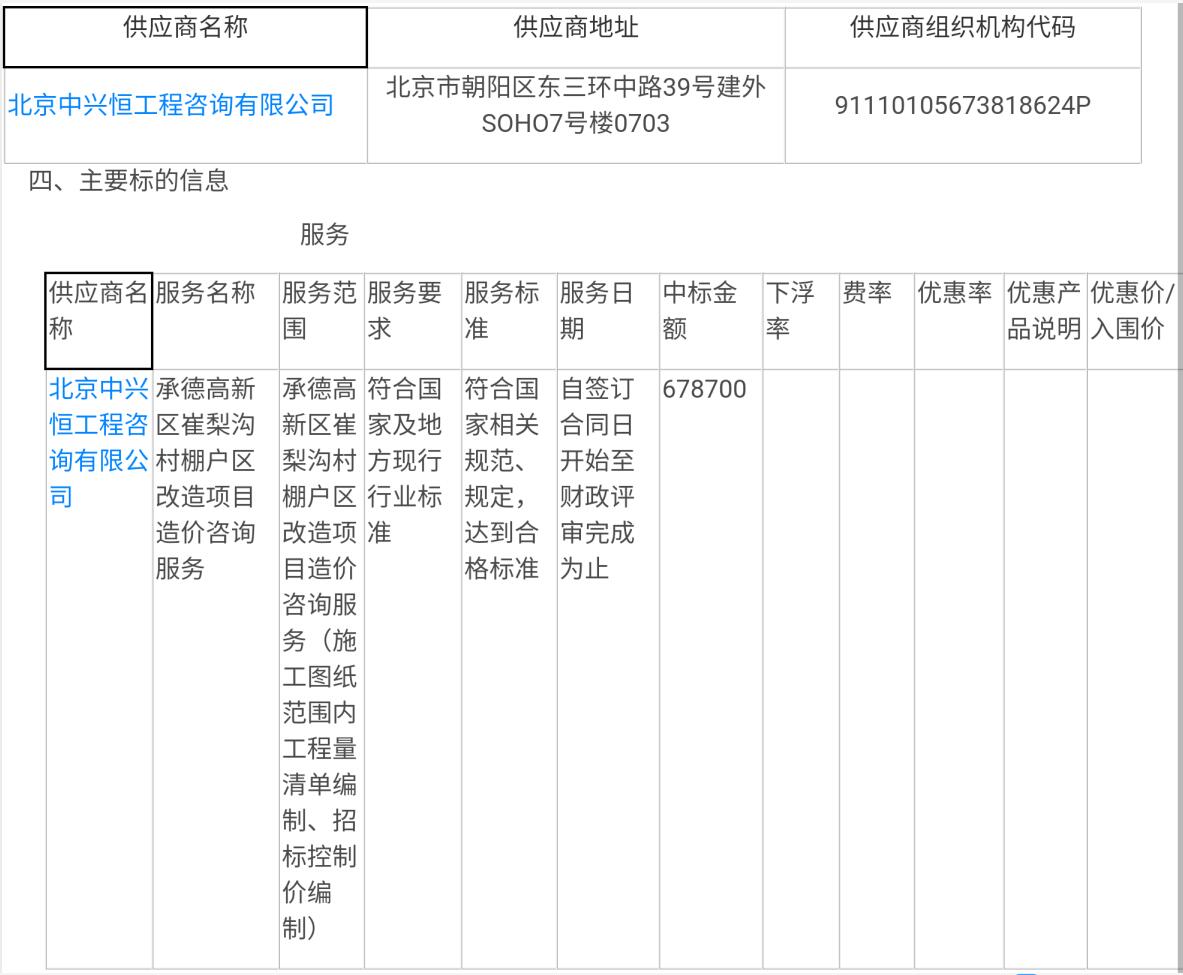Select the organization code 91110105673818624P
This screenshot has height=975, width=1183.
click(x=962, y=106)
